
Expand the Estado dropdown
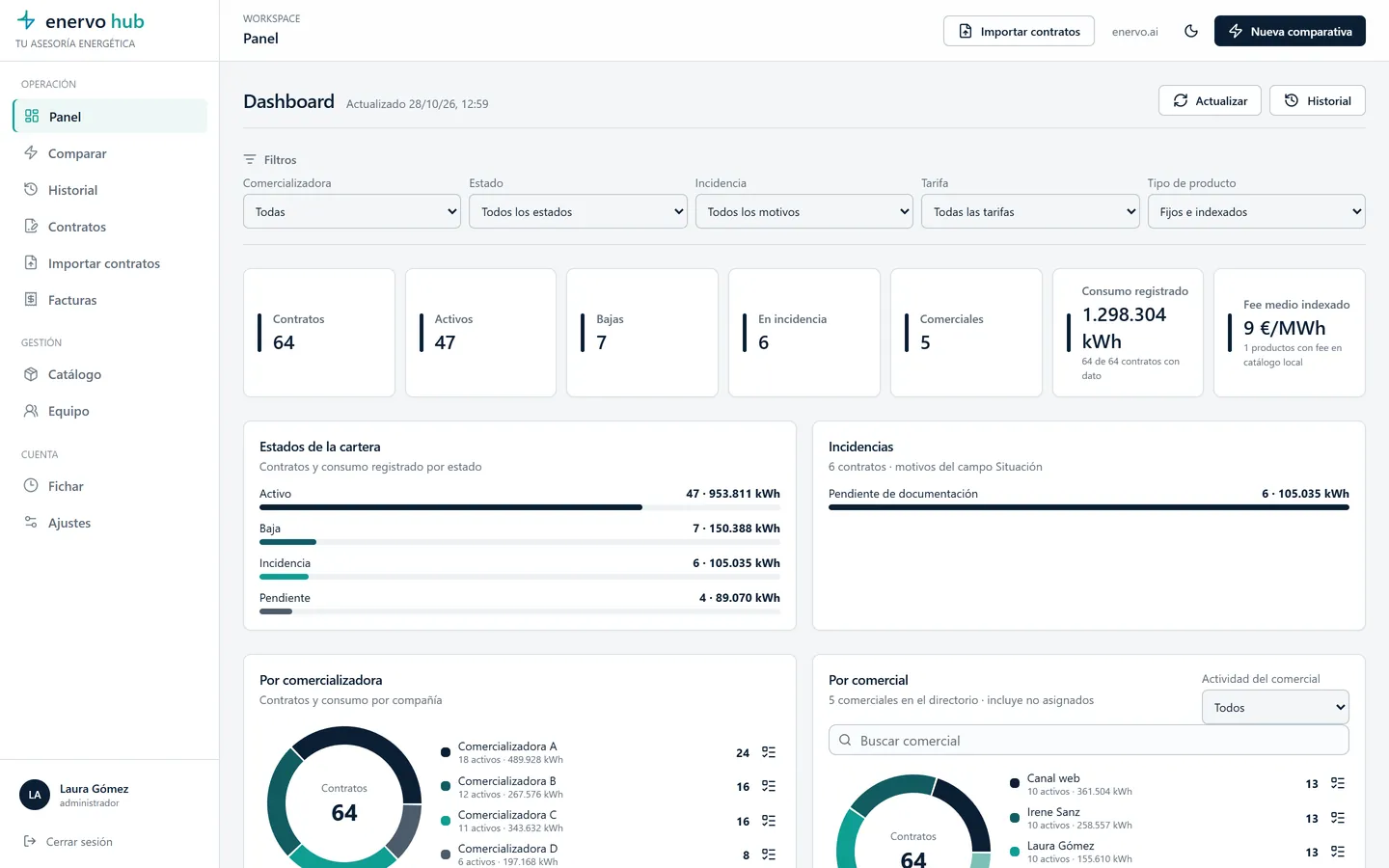click(x=578, y=211)
